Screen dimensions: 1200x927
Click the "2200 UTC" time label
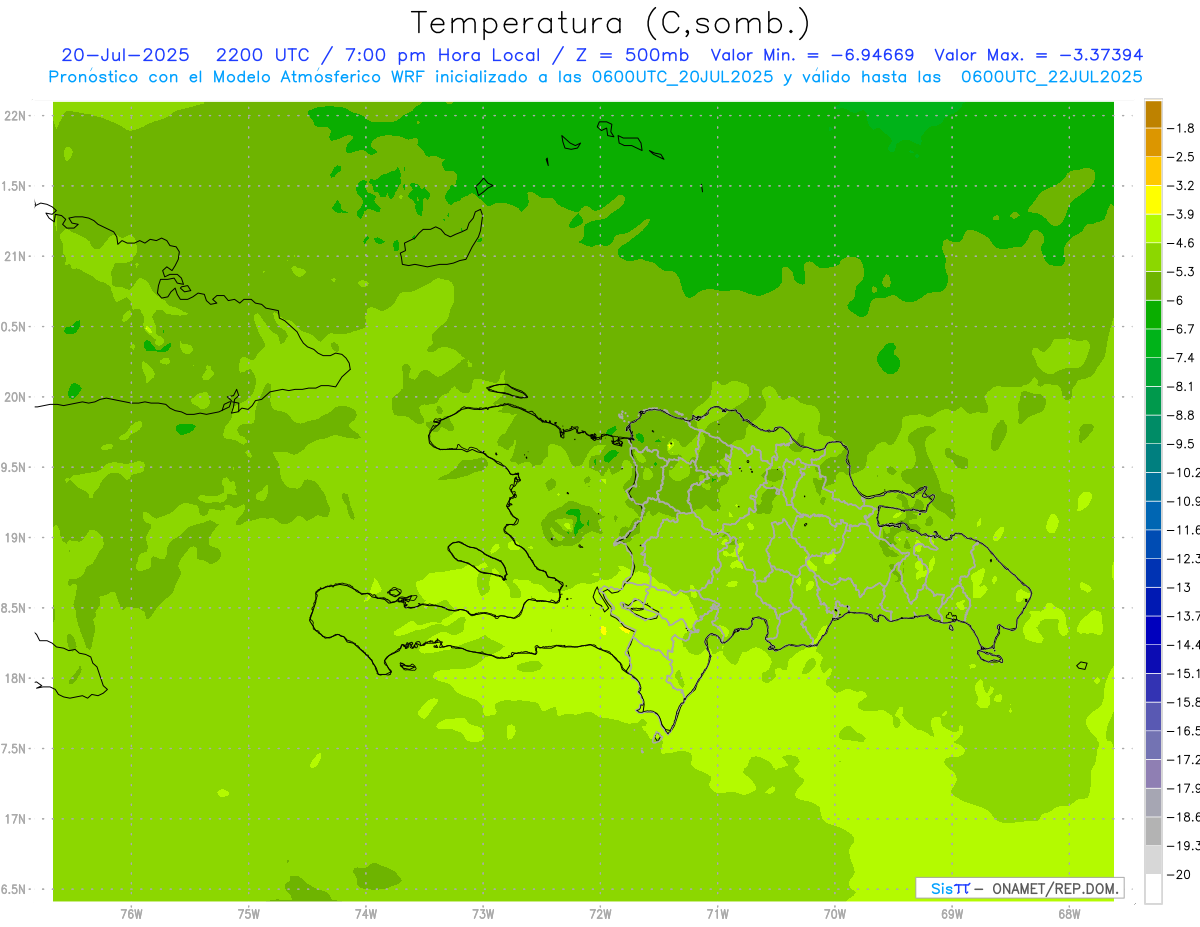coord(265,55)
